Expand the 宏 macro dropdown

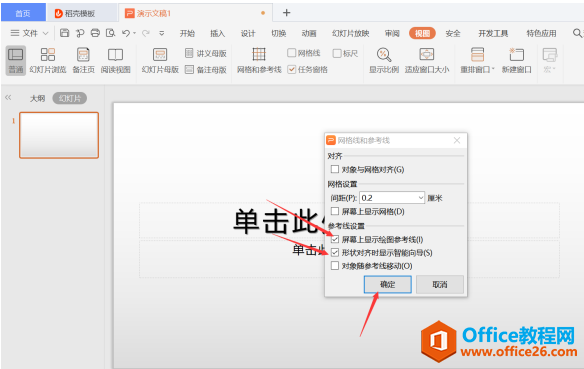[554, 69]
